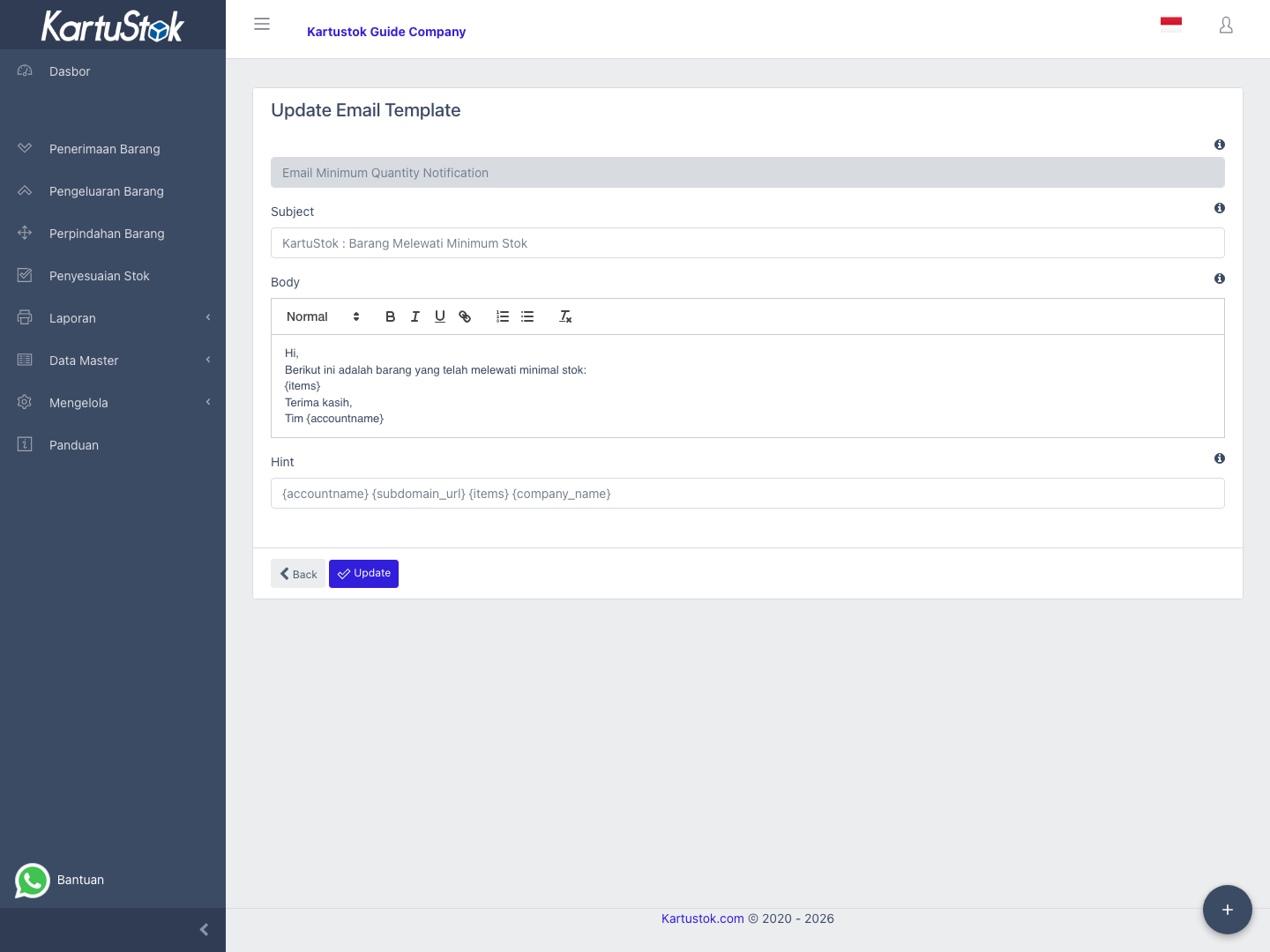Click the floating plus button
The width and height of the screenshot is (1270, 952).
(1228, 910)
